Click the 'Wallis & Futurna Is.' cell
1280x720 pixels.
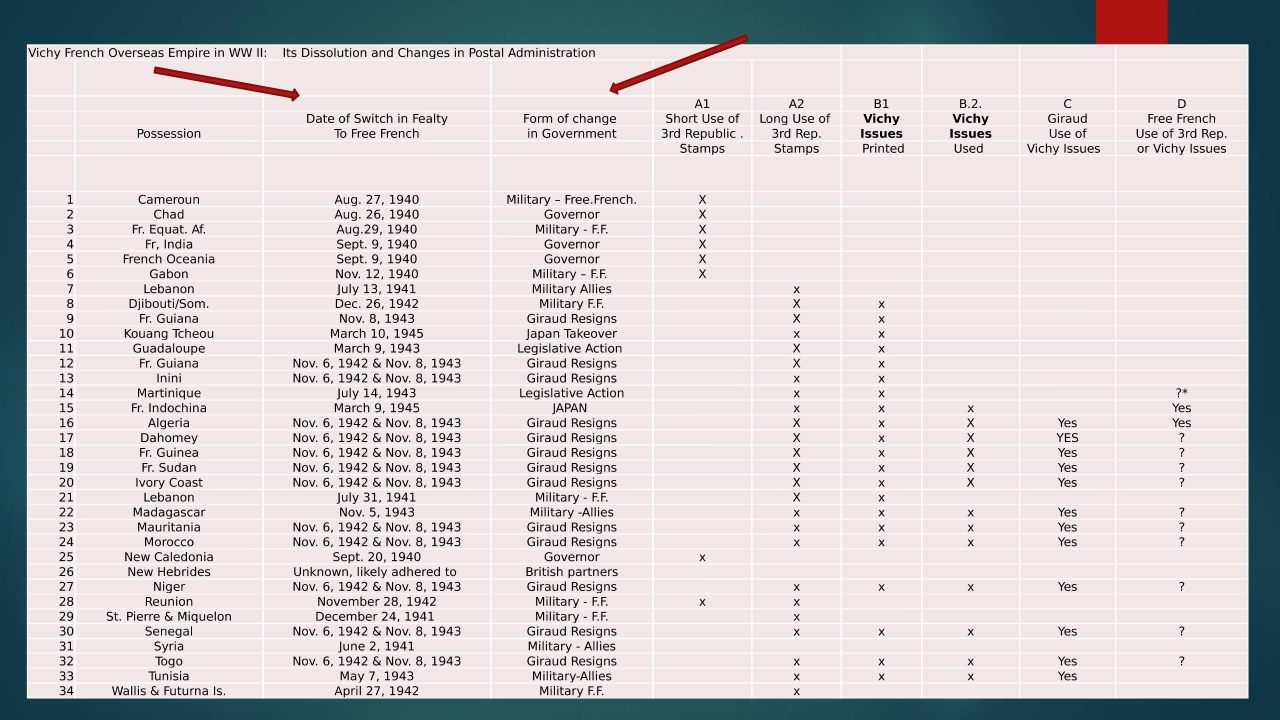(x=169, y=692)
